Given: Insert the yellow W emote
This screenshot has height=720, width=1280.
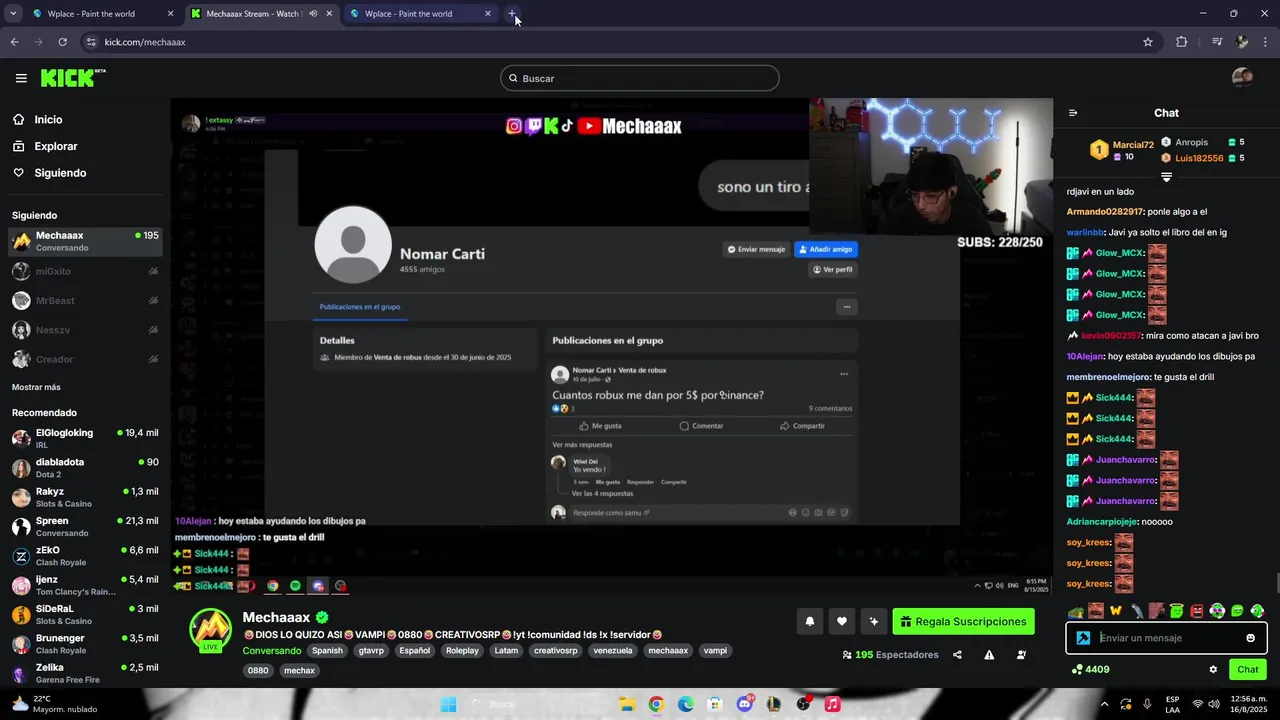Looking at the screenshot, I should [x=1116, y=611].
